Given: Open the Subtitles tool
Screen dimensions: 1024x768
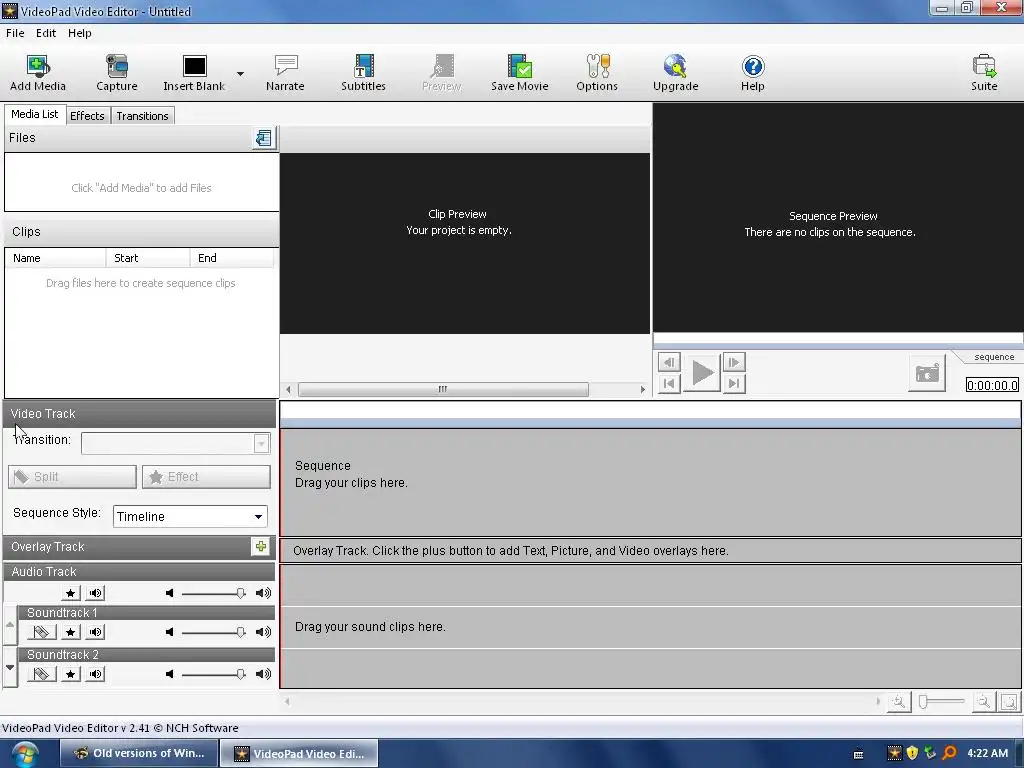Looking at the screenshot, I should (x=363, y=72).
